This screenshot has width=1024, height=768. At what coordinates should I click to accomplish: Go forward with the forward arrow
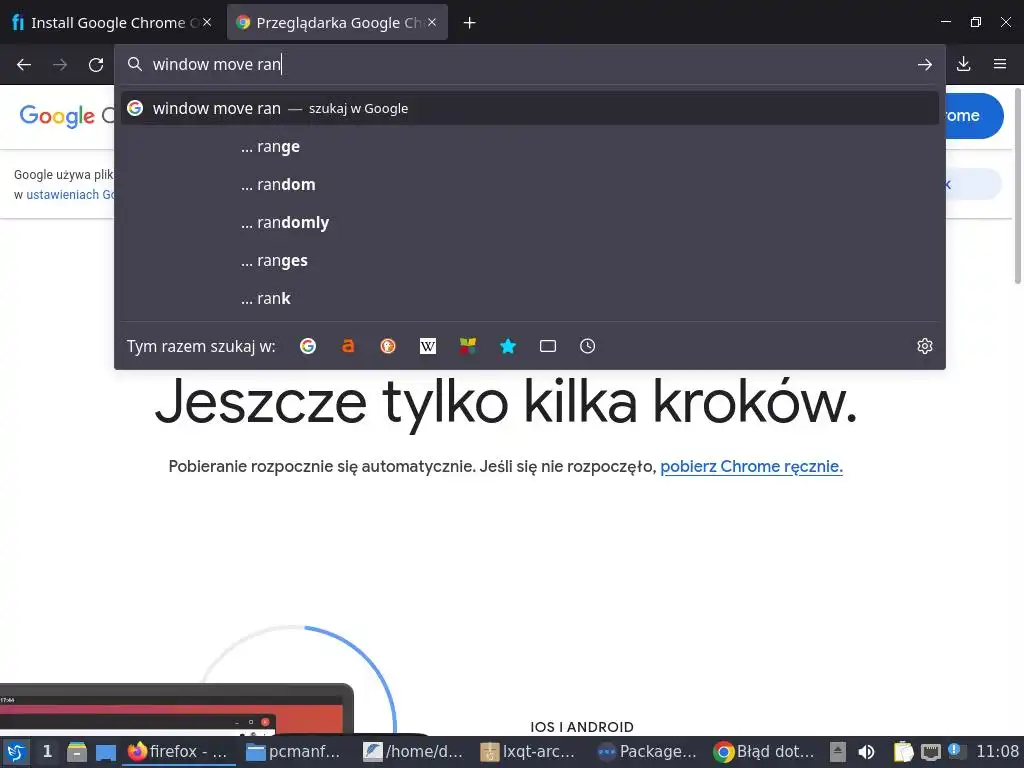coord(60,65)
